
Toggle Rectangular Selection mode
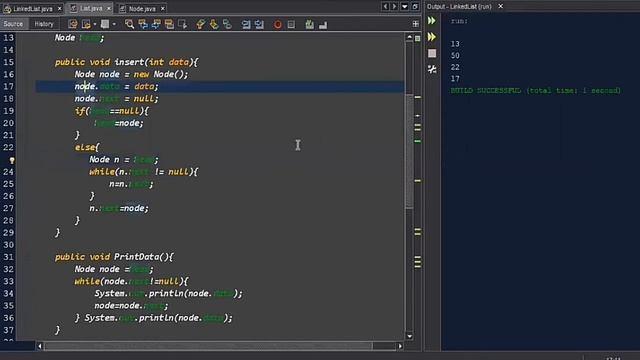click(x=182, y=24)
